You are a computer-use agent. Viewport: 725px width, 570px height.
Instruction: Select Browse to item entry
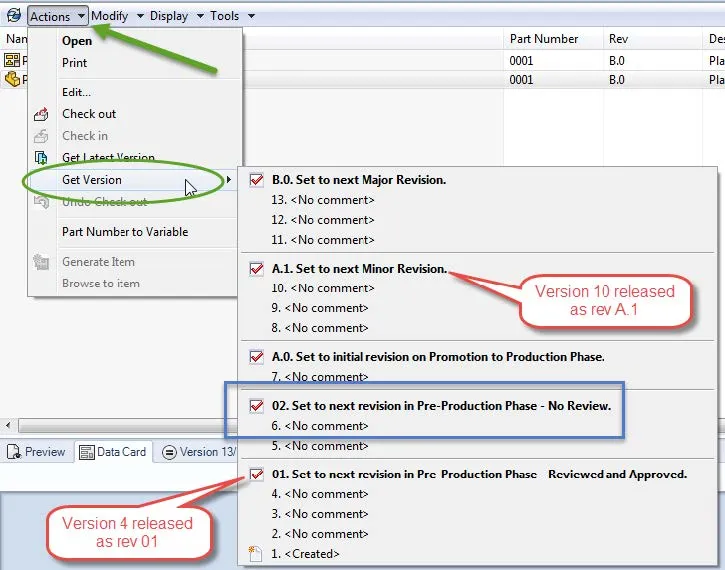101,283
